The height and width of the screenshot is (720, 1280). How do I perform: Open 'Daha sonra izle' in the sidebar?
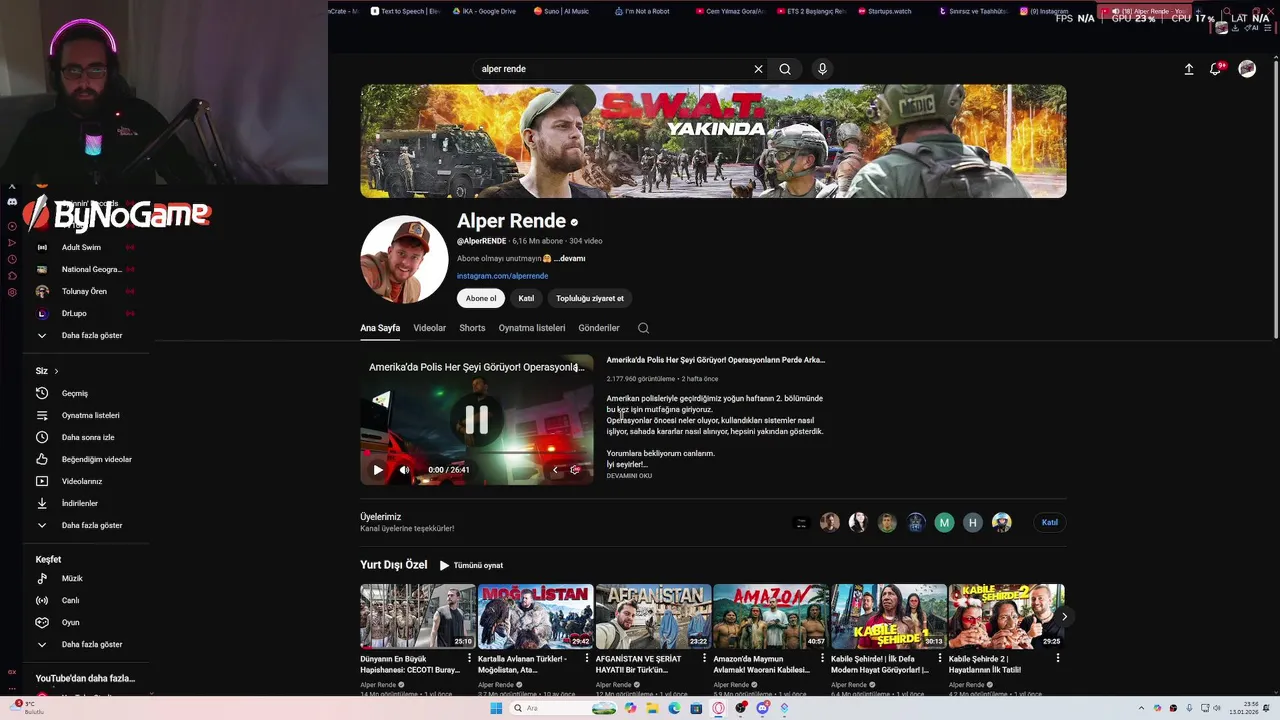point(88,437)
